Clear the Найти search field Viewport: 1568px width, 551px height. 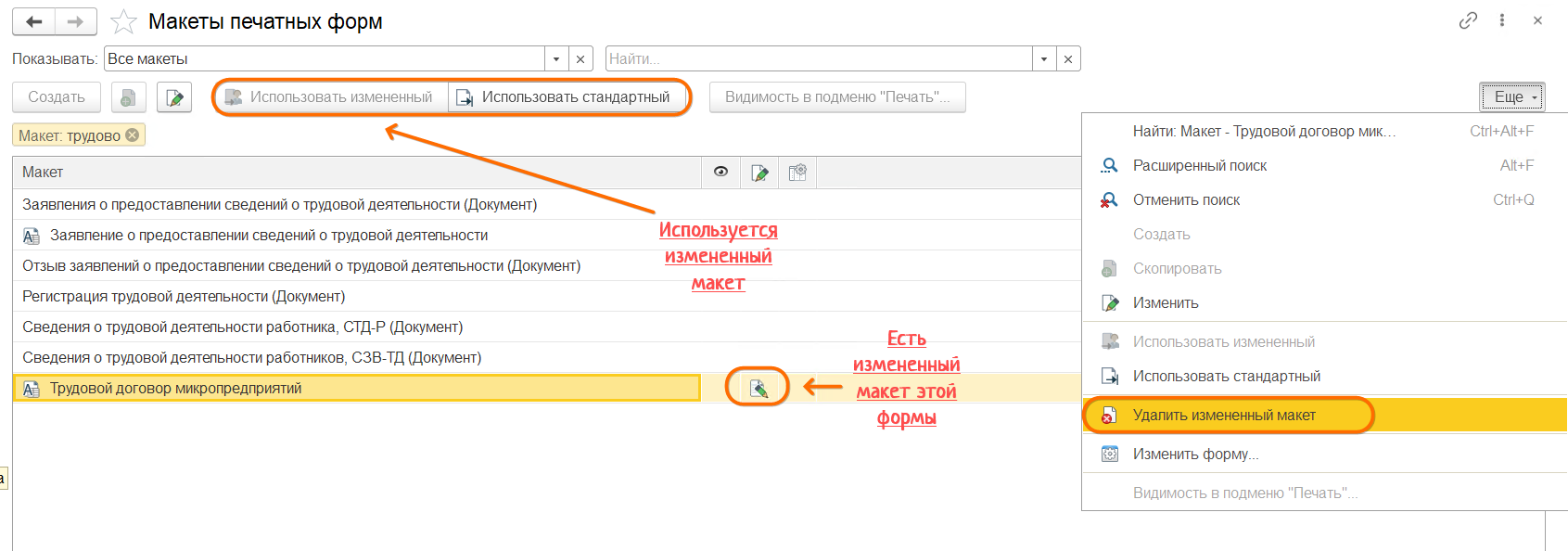click(x=1068, y=58)
